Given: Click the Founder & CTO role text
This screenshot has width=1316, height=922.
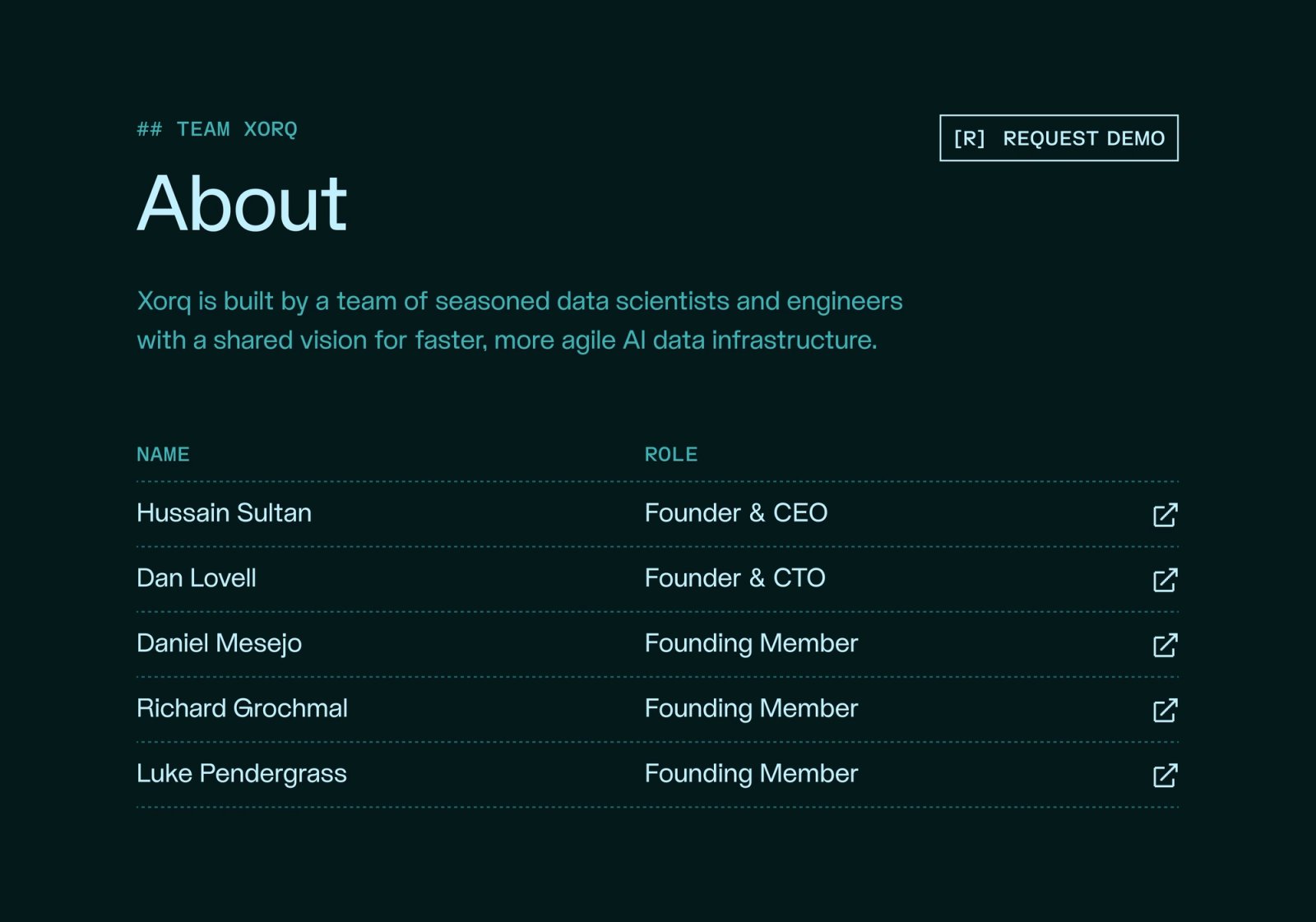Looking at the screenshot, I should point(735,578).
